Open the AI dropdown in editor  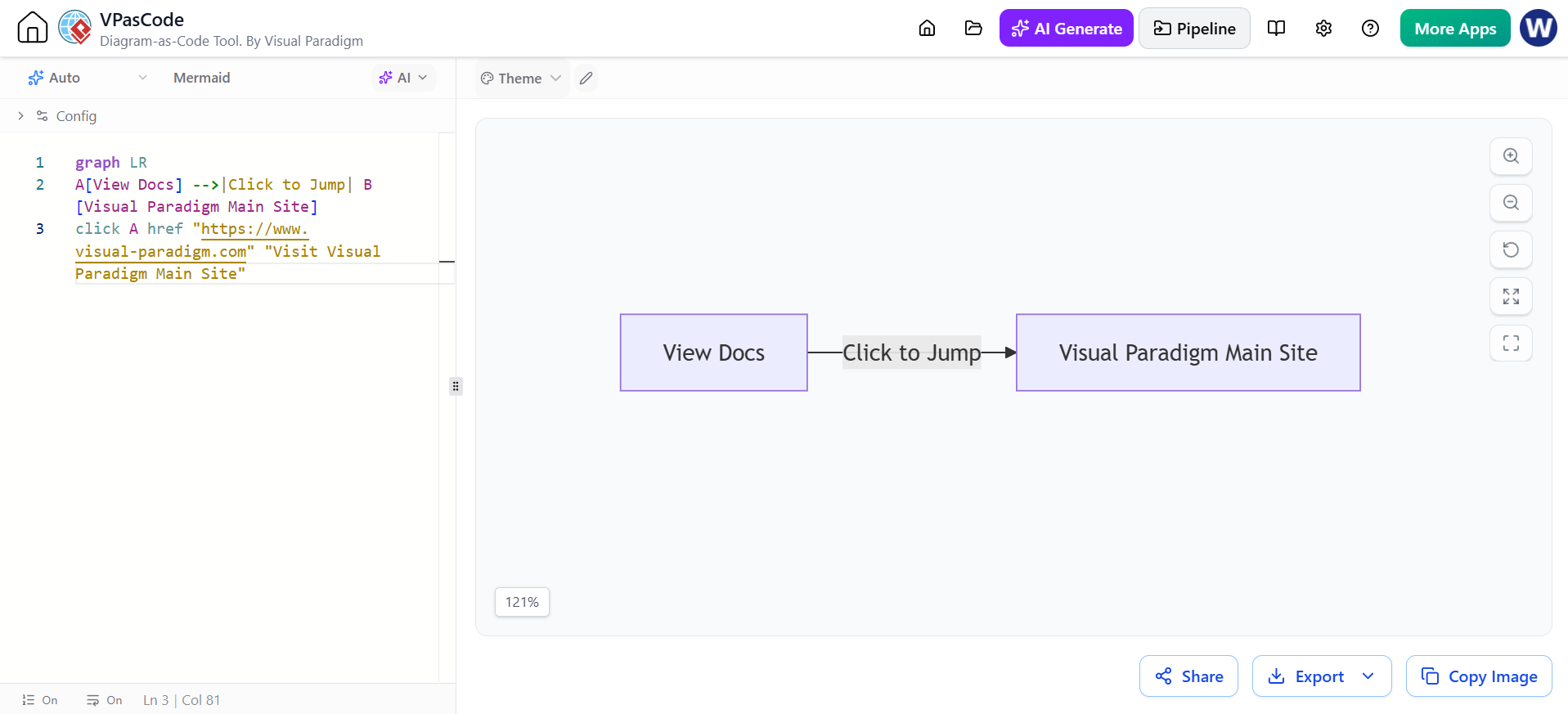[404, 78]
